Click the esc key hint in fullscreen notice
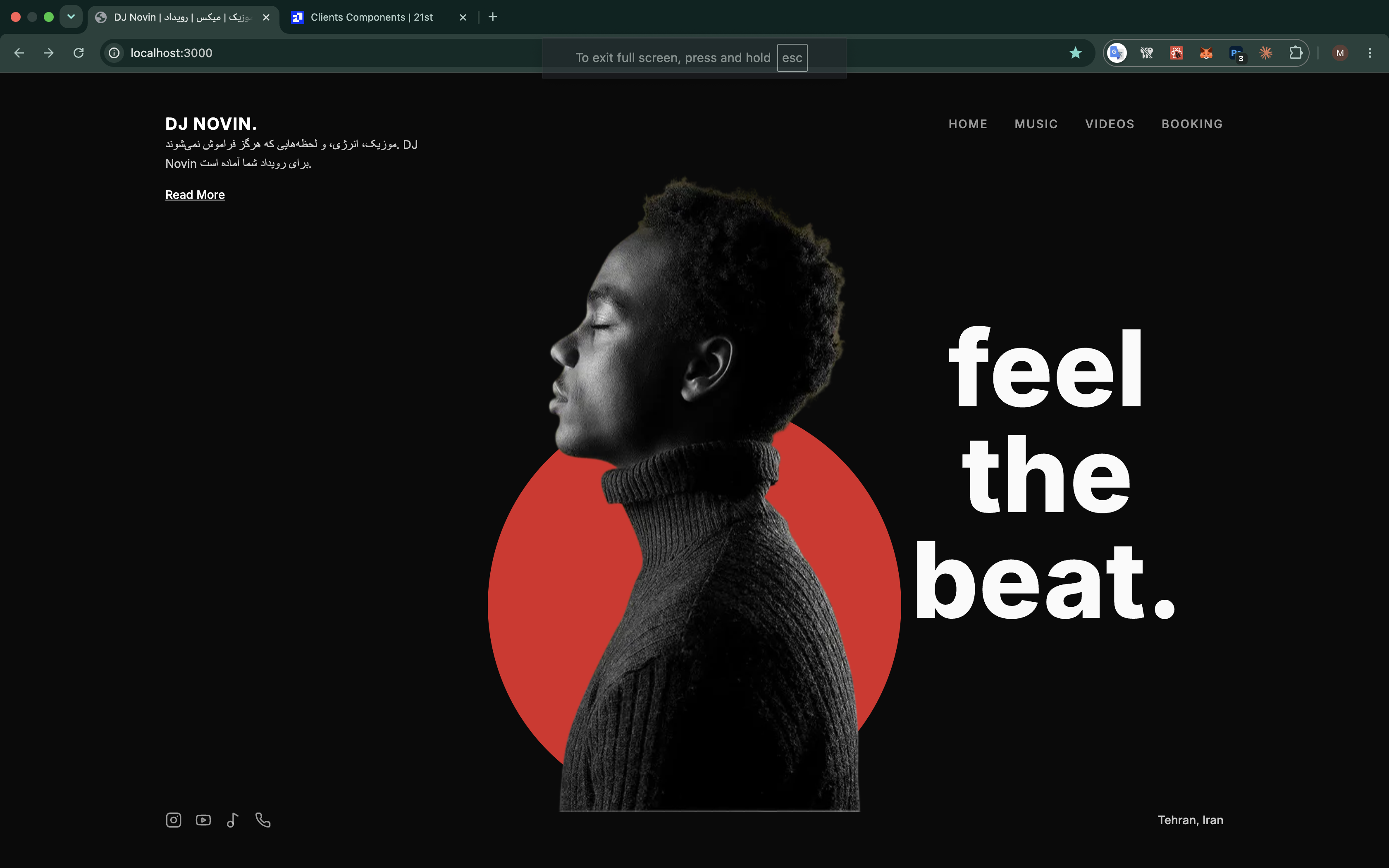Viewport: 1389px width, 868px height. (792, 58)
